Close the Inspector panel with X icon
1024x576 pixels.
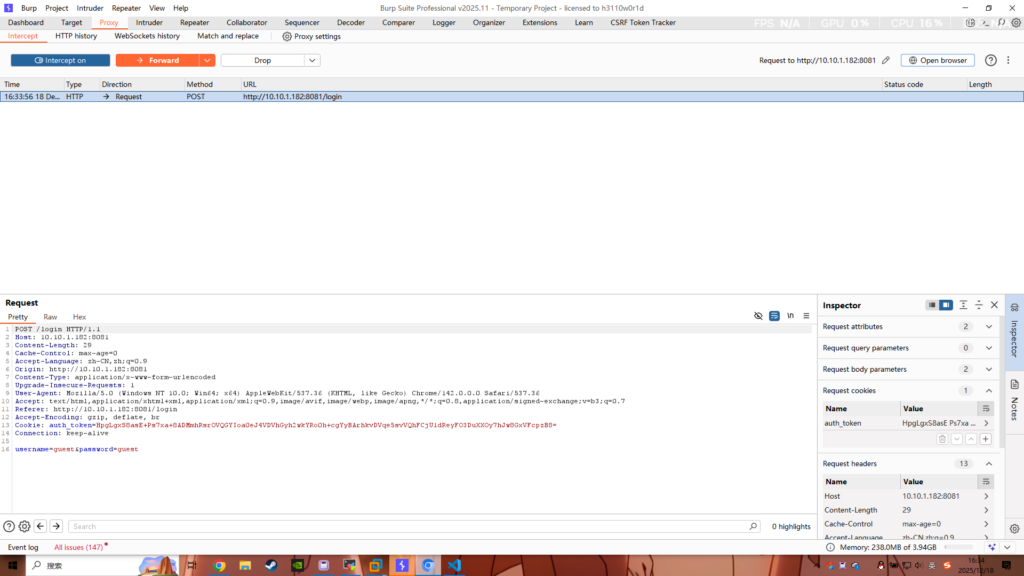(x=994, y=305)
